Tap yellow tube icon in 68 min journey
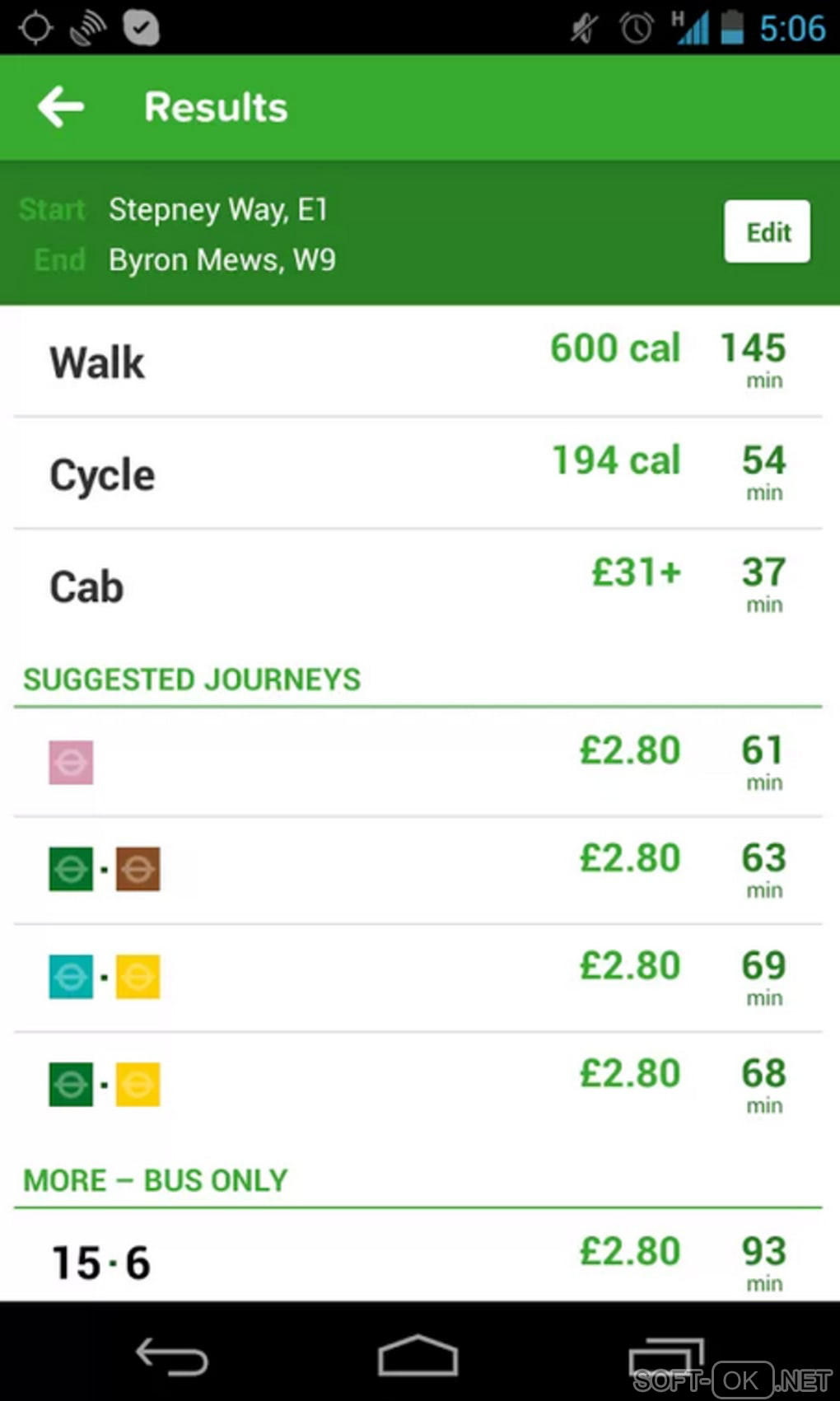The height and width of the screenshot is (1401, 840). pyautogui.click(x=138, y=1084)
